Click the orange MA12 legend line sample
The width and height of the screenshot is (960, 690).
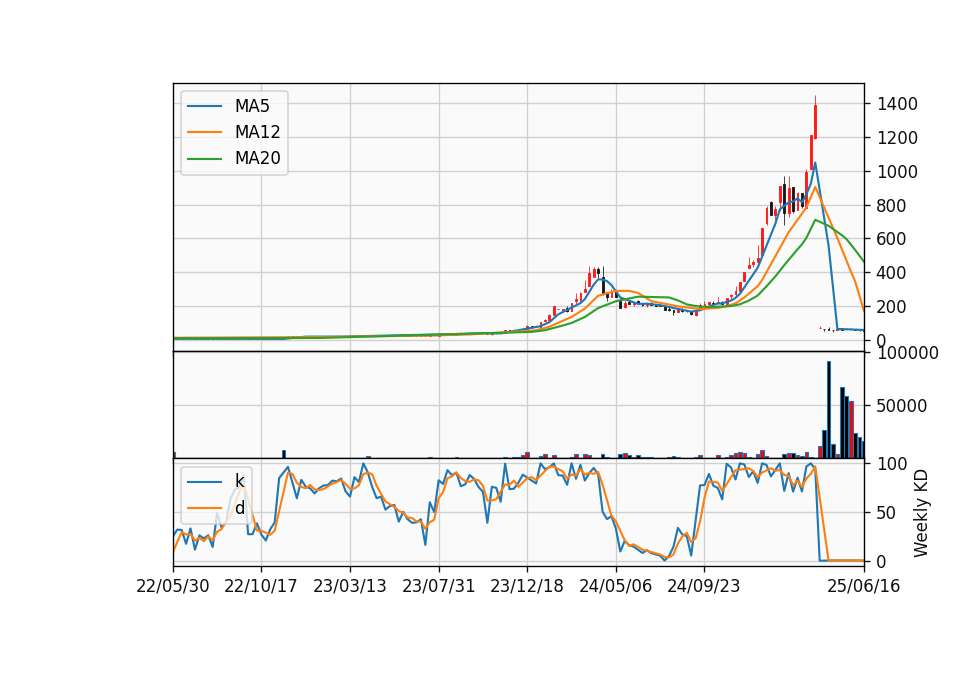coord(204,132)
